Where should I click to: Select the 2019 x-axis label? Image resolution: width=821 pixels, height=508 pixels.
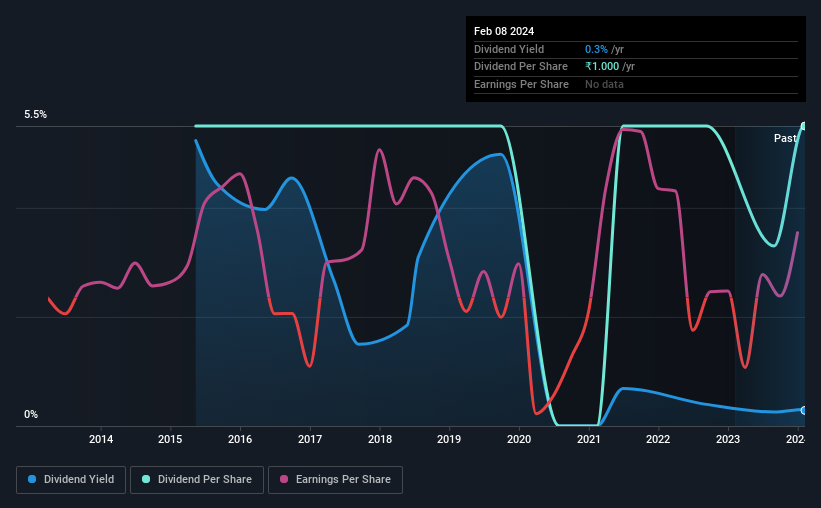[x=449, y=439]
